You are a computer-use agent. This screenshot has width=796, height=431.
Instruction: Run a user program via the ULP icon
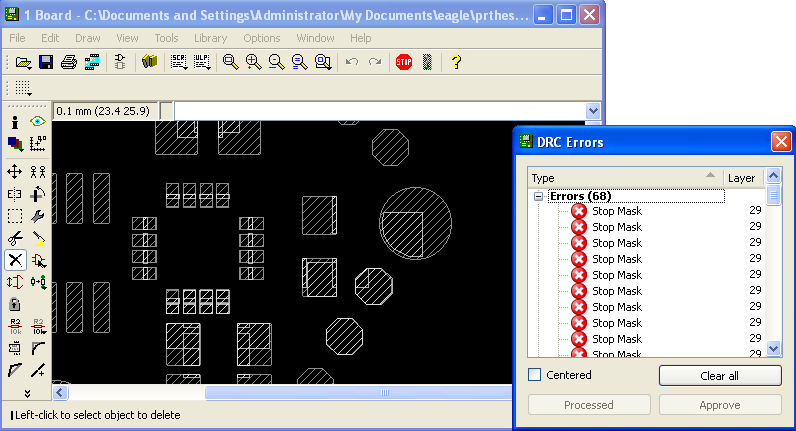click(x=202, y=62)
